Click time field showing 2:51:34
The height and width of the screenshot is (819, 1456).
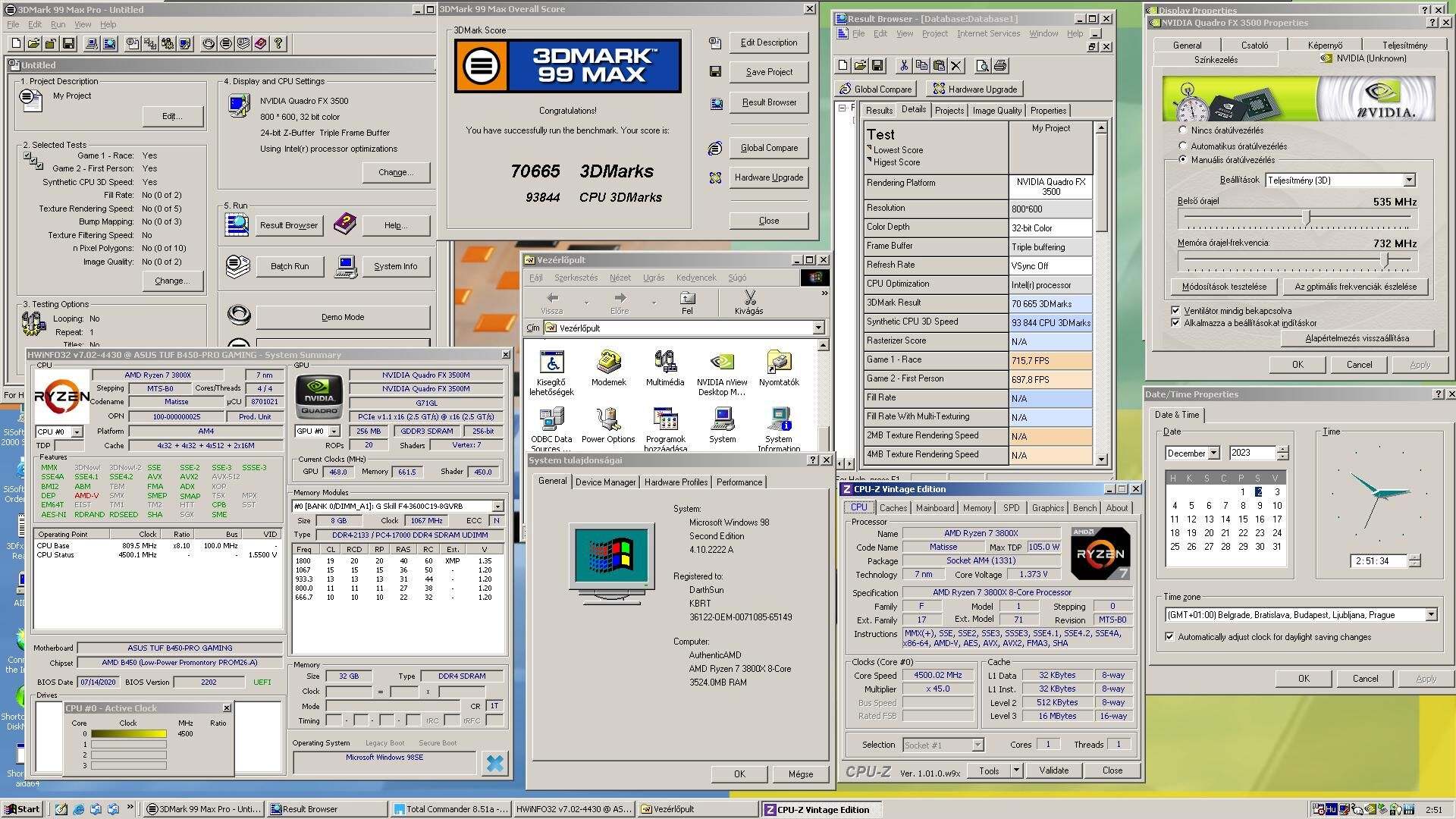click(x=1379, y=561)
